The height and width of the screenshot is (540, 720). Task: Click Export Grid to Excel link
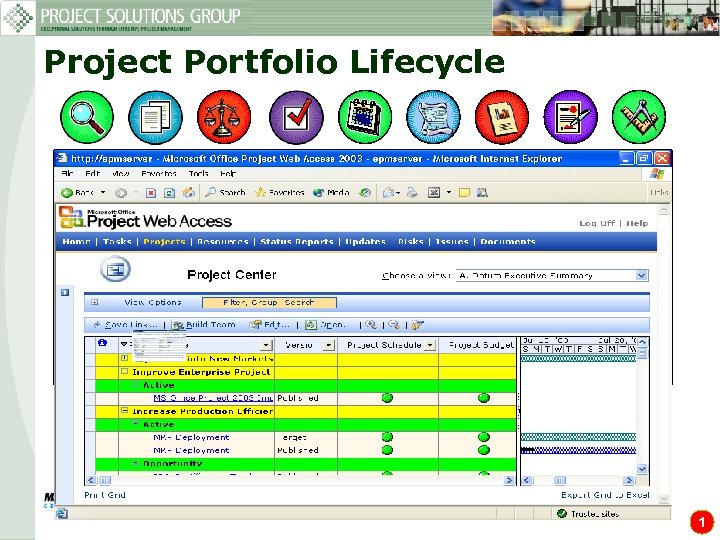(605, 495)
